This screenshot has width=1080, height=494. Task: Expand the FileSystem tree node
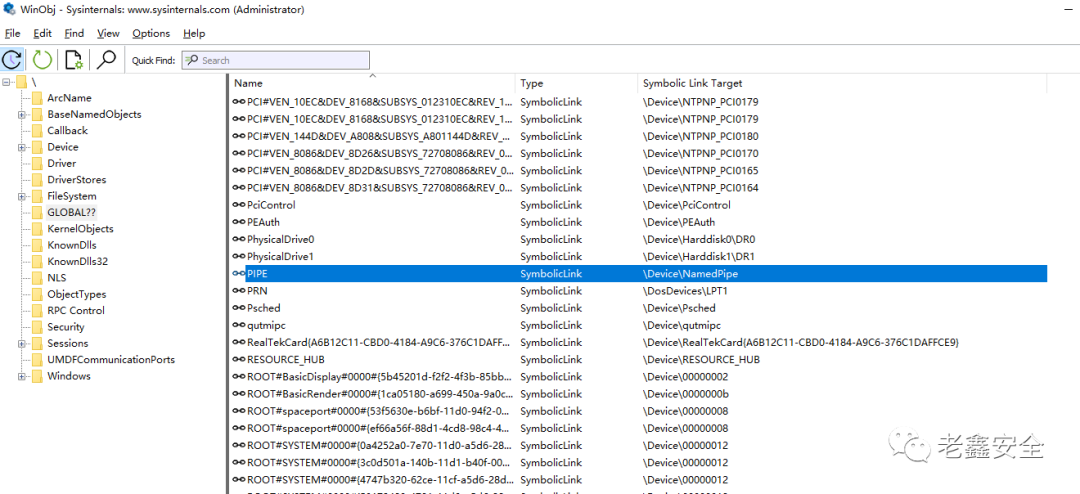coord(23,196)
